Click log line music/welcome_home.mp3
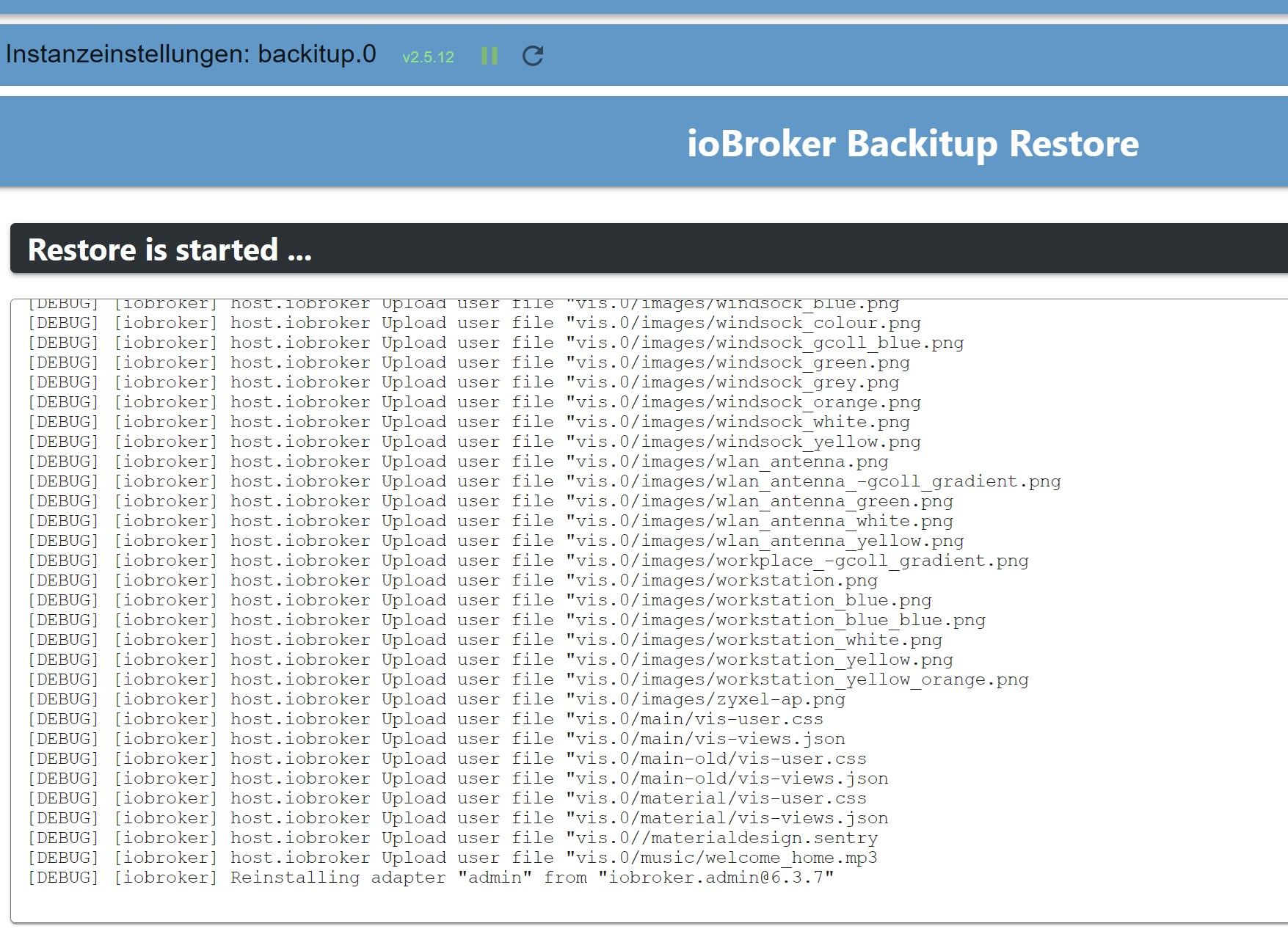 (453, 858)
